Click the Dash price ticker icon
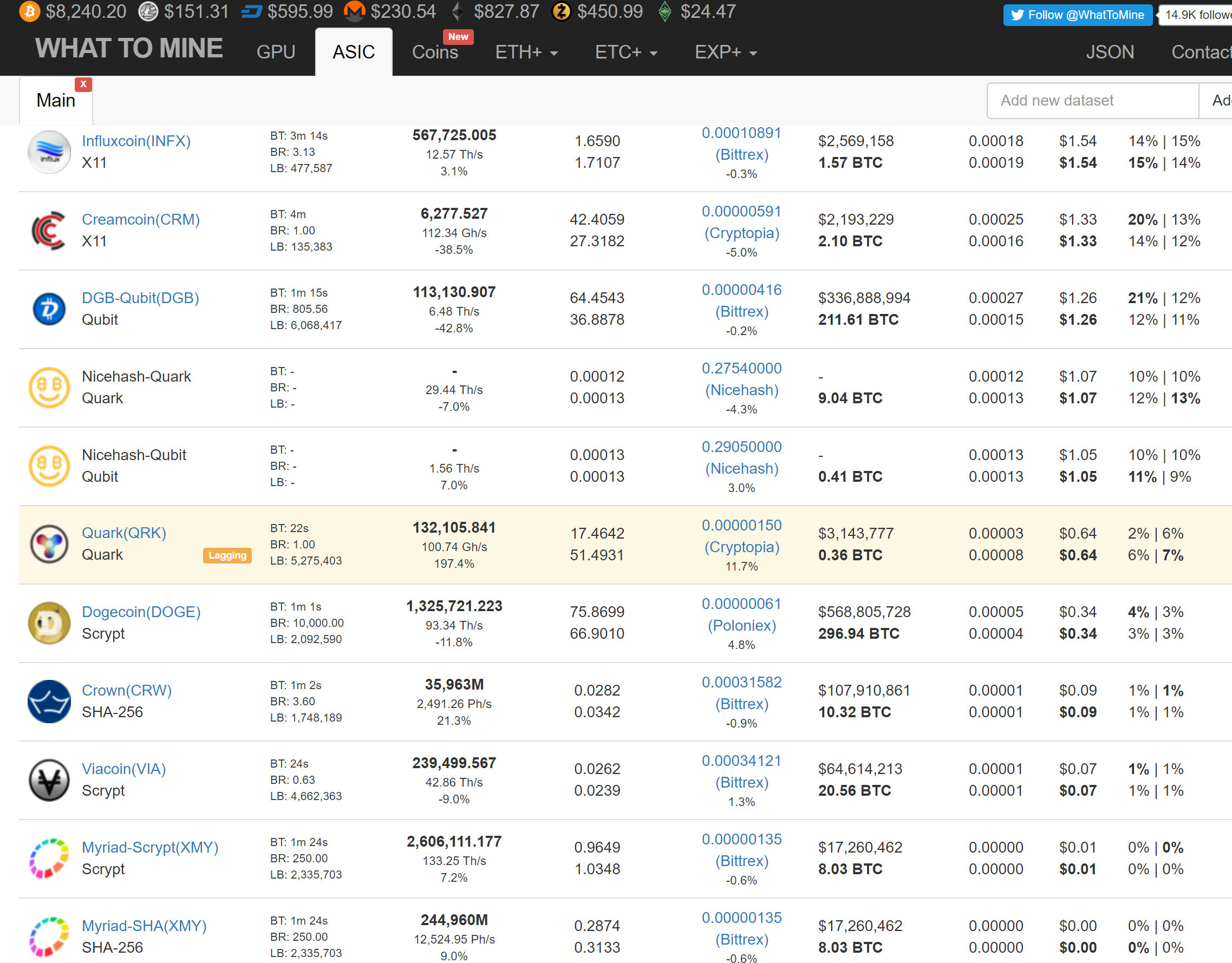 click(x=252, y=11)
